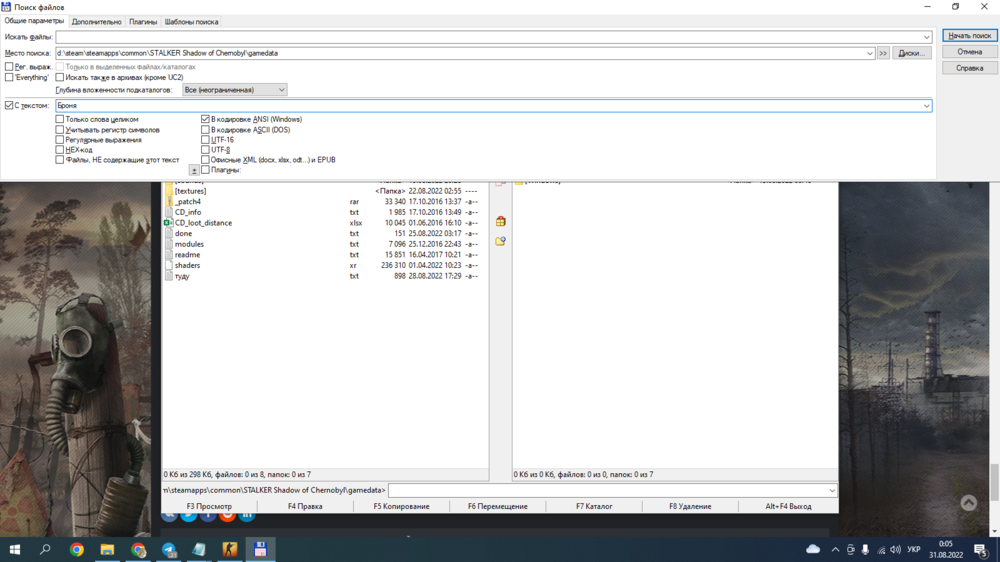Click the CD_loot_distance xlsx file icon

pyautogui.click(x=169, y=223)
